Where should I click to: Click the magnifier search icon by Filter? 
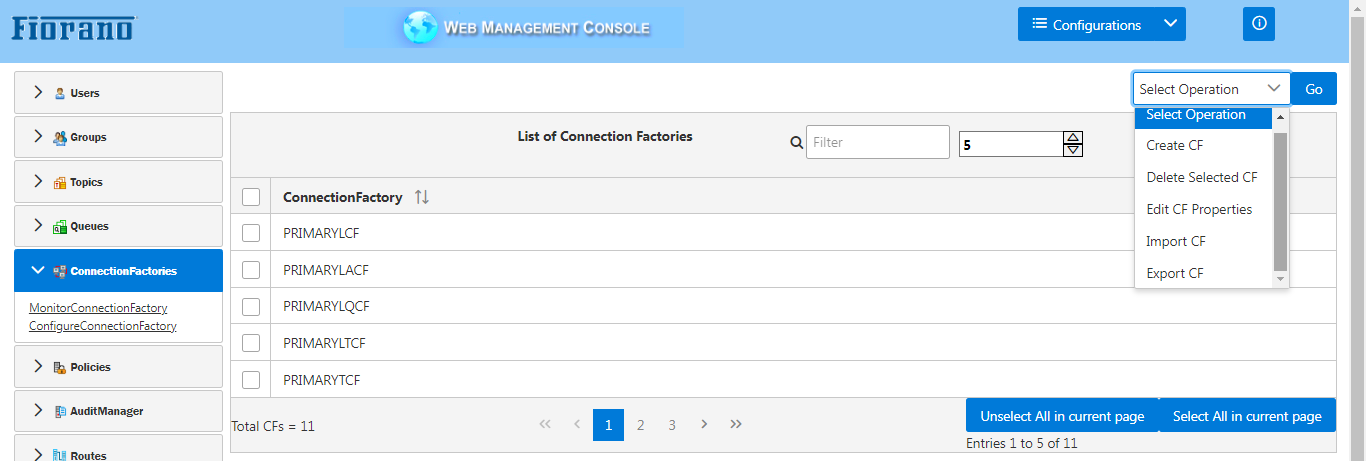pyautogui.click(x=797, y=142)
